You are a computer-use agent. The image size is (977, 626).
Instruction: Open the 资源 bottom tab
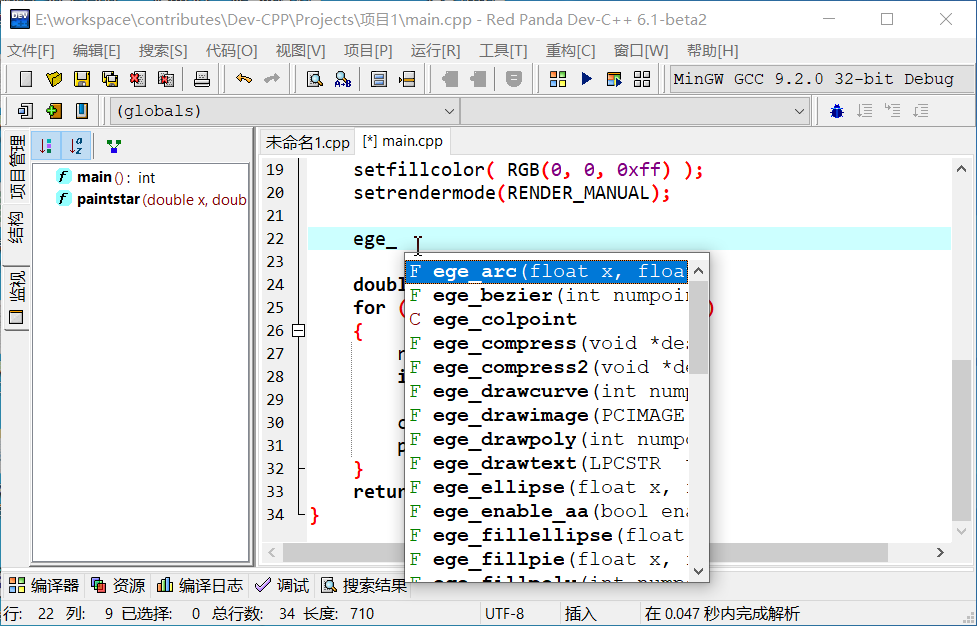coord(118,586)
